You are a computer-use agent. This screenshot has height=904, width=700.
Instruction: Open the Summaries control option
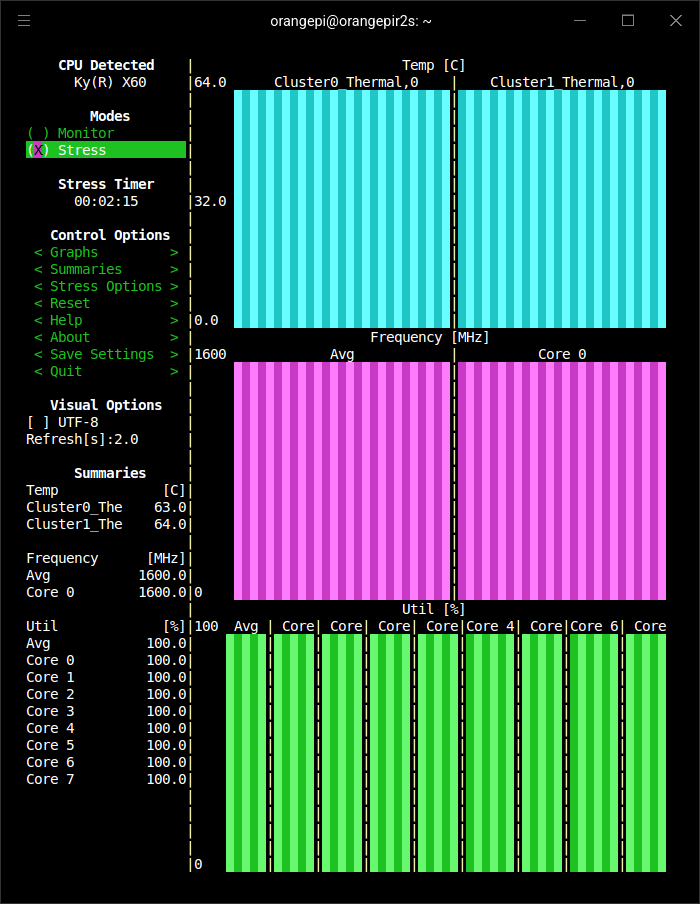coord(106,269)
